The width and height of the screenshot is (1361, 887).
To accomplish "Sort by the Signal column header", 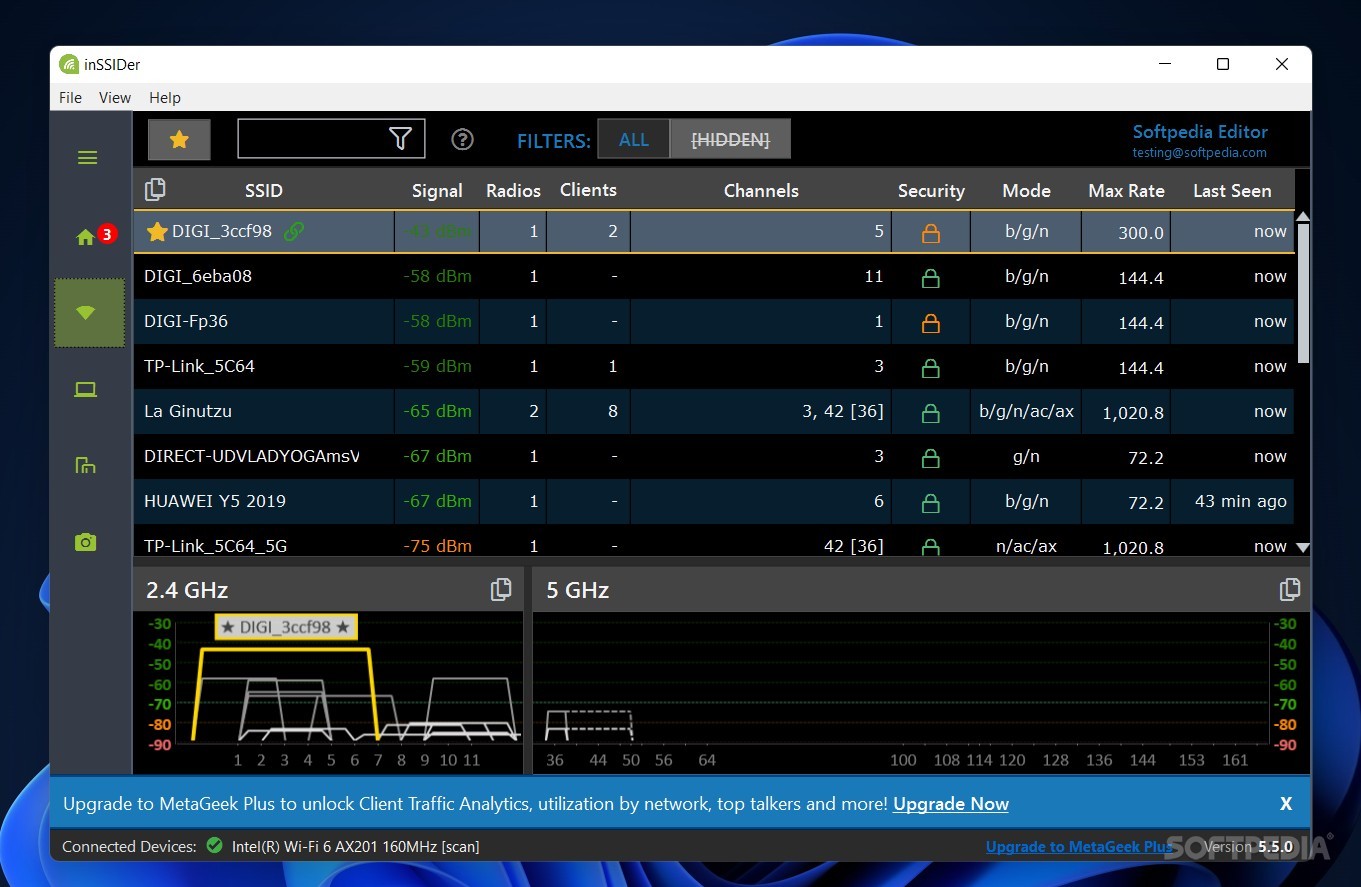I will (x=437, y=190).
